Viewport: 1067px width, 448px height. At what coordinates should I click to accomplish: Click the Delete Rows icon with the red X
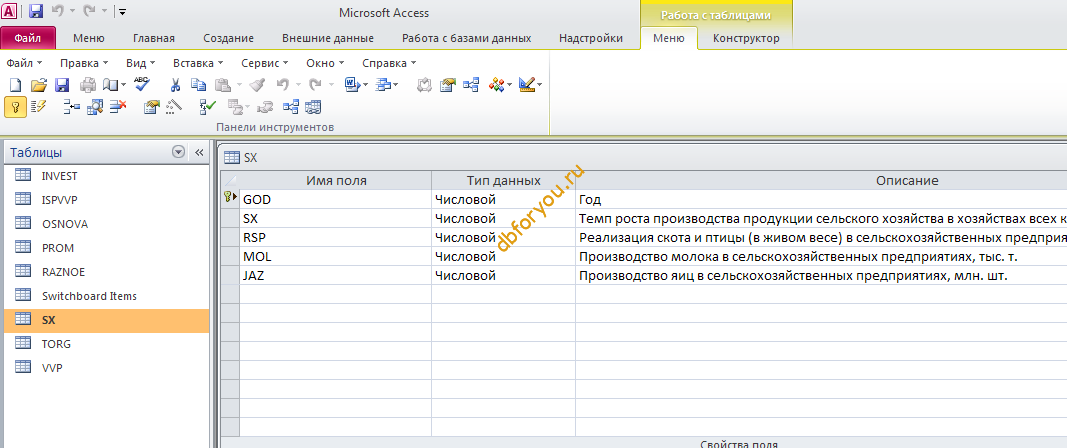(118, 106)
